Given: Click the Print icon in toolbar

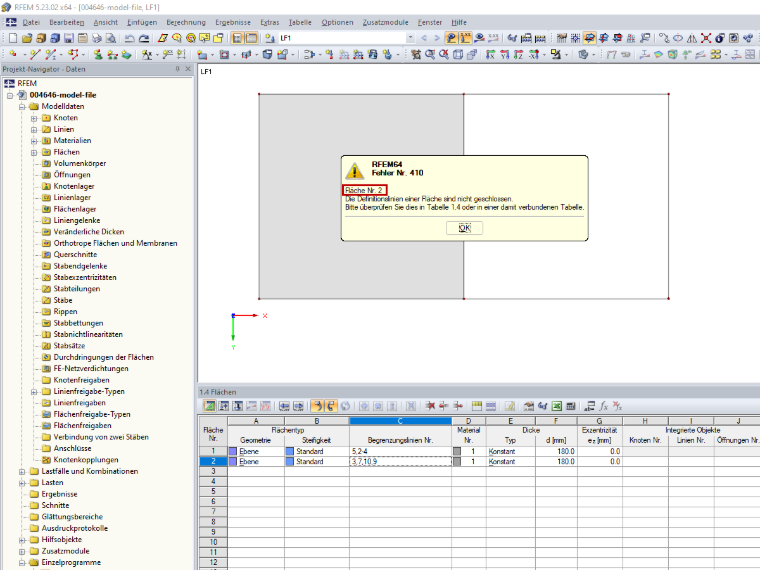Looking at the screenshot, I should pos(97,38).
